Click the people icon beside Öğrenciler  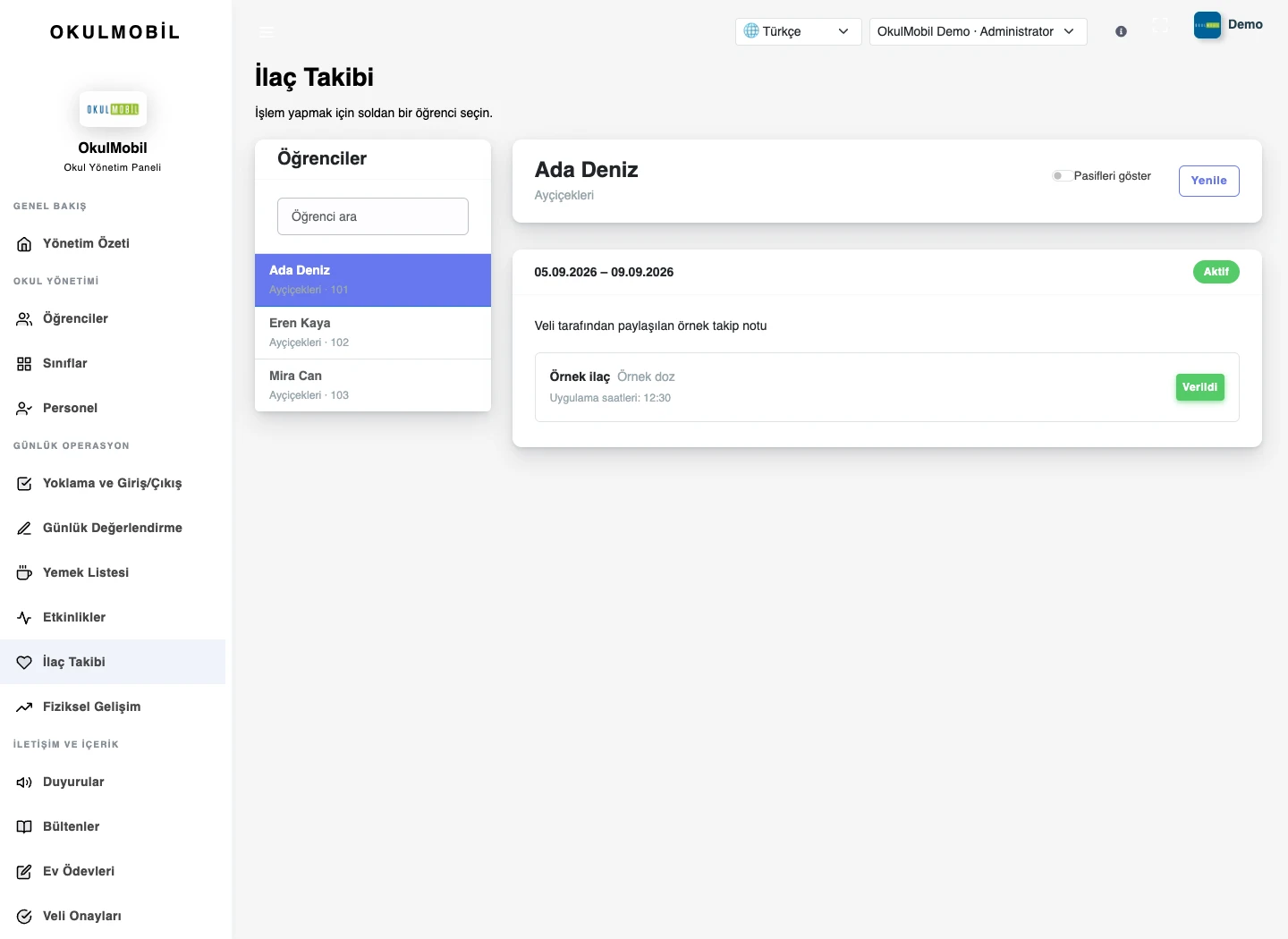[x=24, y=318]
